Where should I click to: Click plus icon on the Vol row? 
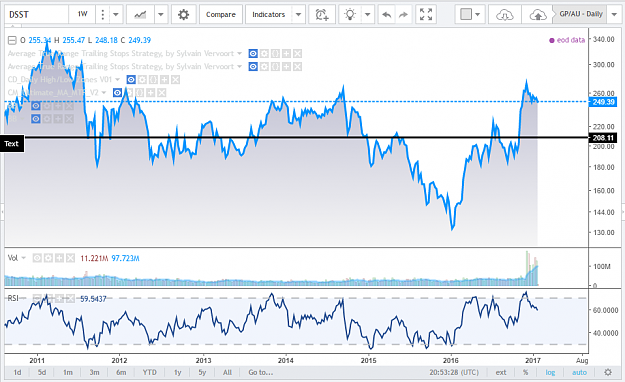click(x=59, y=258)
